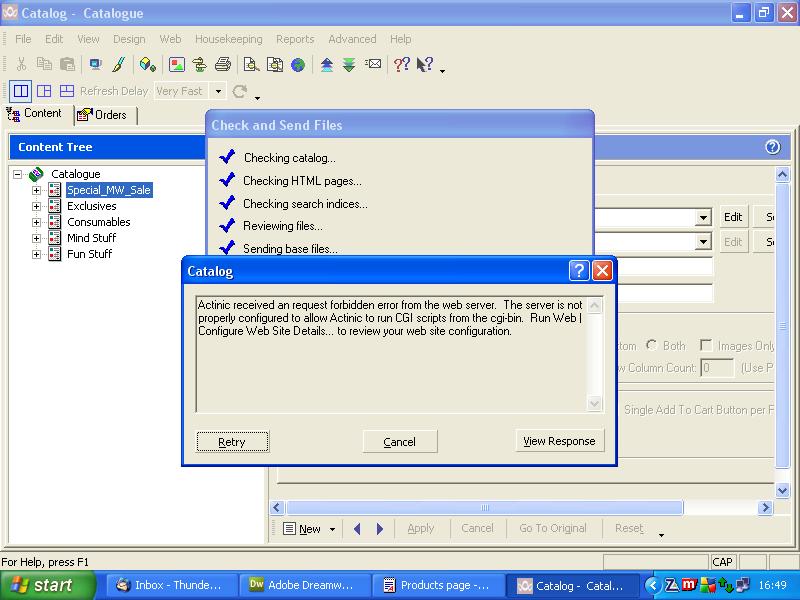
Task: Click the upload to web arrow icon
Action: [327, 65]
